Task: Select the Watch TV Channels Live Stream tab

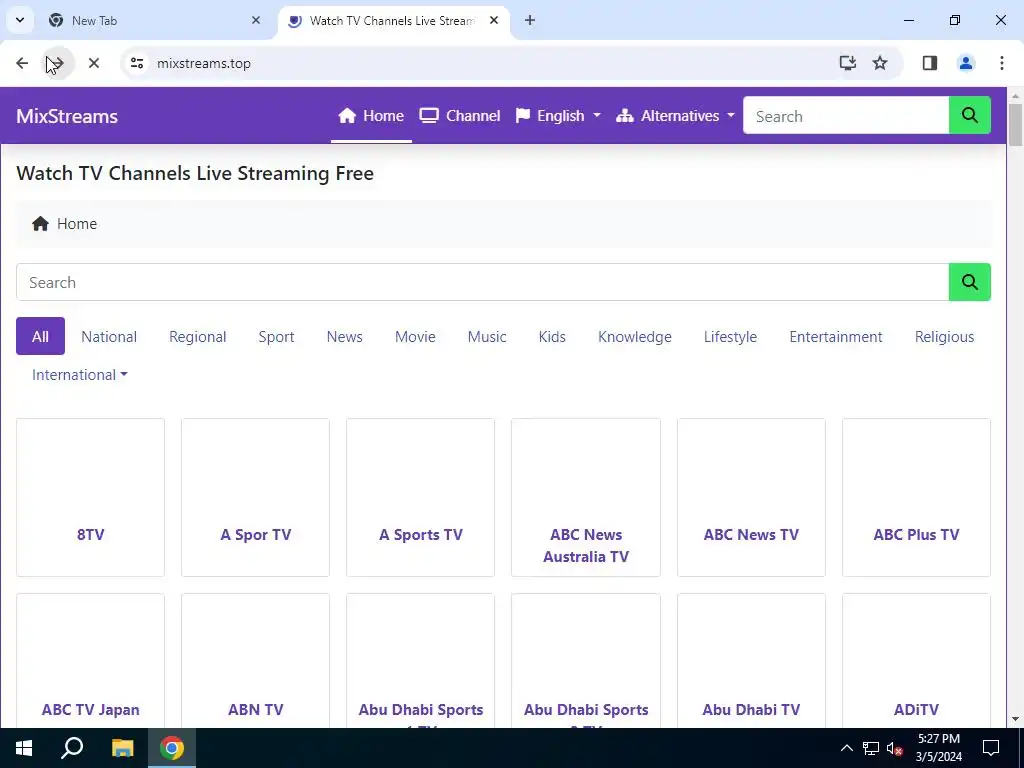Action: [x=394, y=20]
